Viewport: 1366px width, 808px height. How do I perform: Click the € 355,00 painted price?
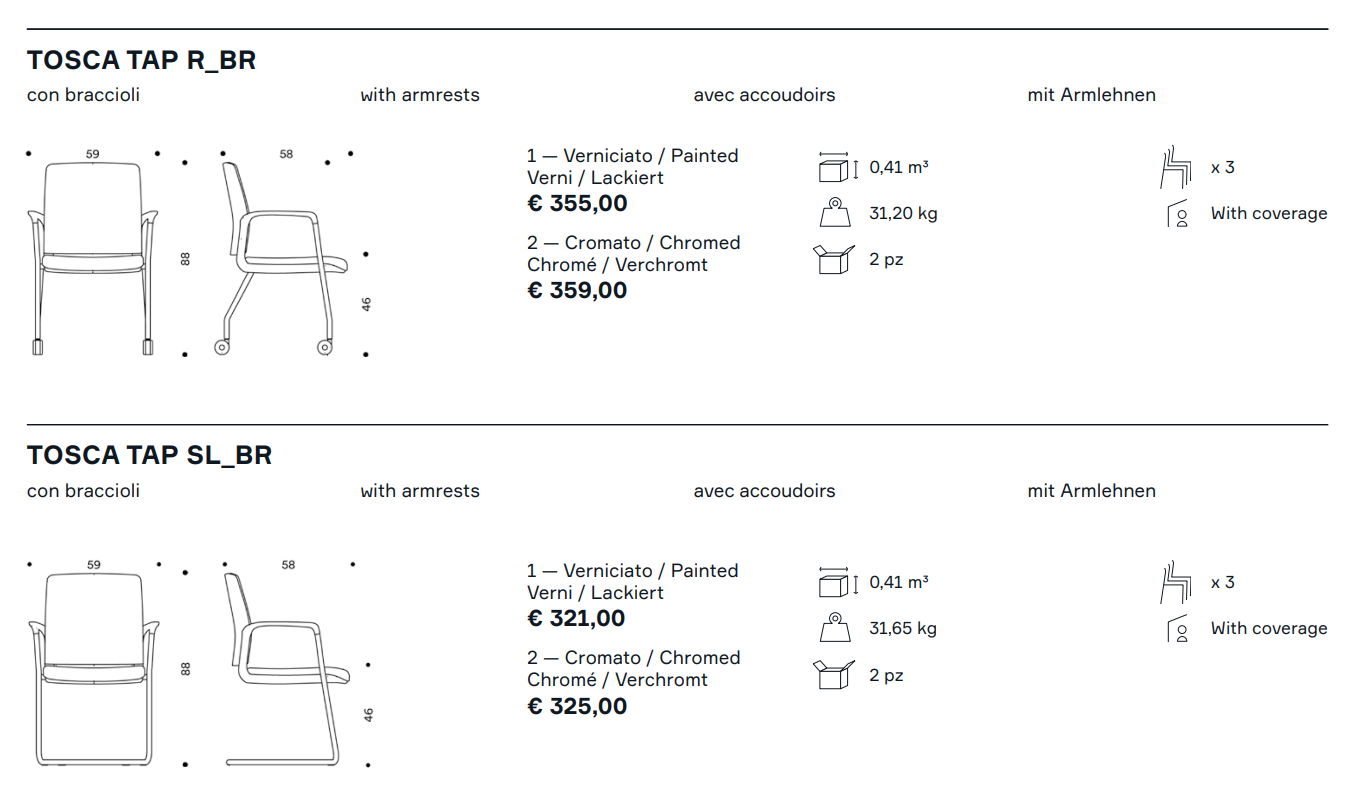pos(577,204)
